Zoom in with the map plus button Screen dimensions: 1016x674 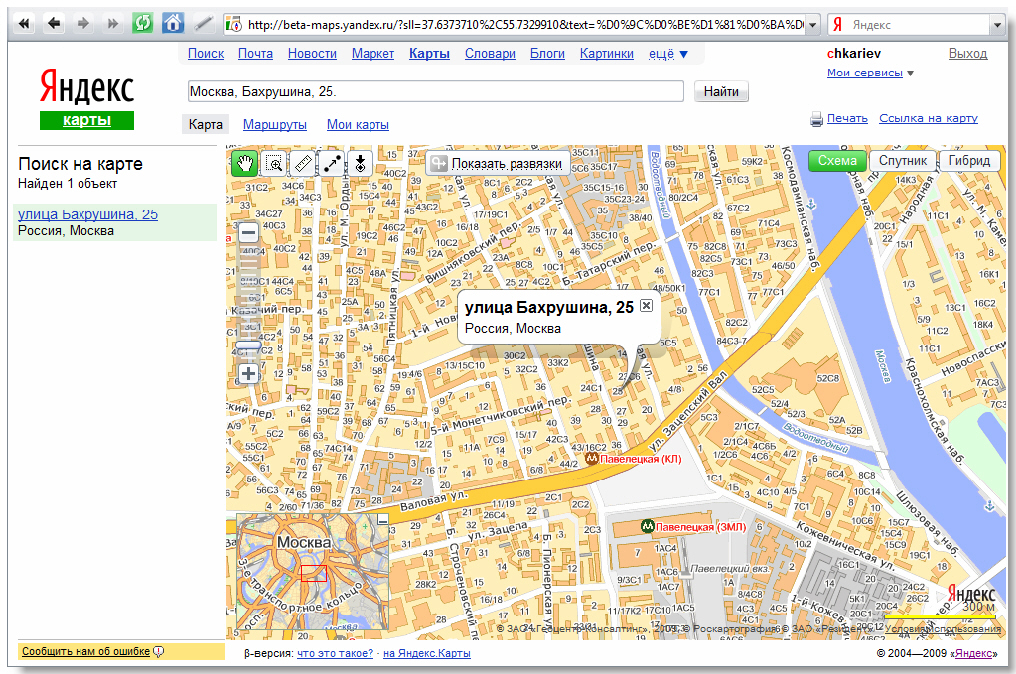[x=248, y=373]
